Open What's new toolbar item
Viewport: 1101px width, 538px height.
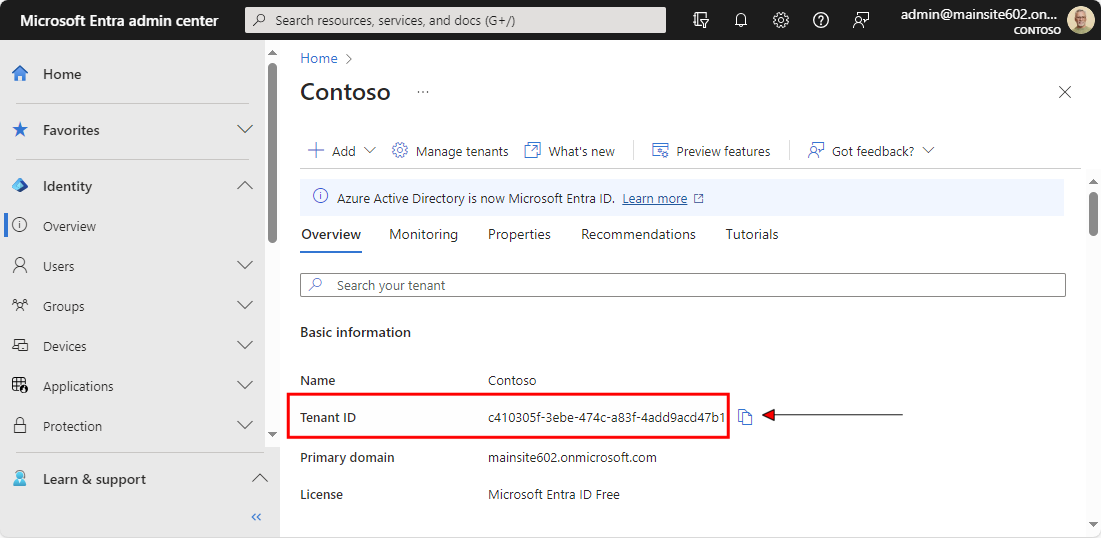[x=569, y=151]
